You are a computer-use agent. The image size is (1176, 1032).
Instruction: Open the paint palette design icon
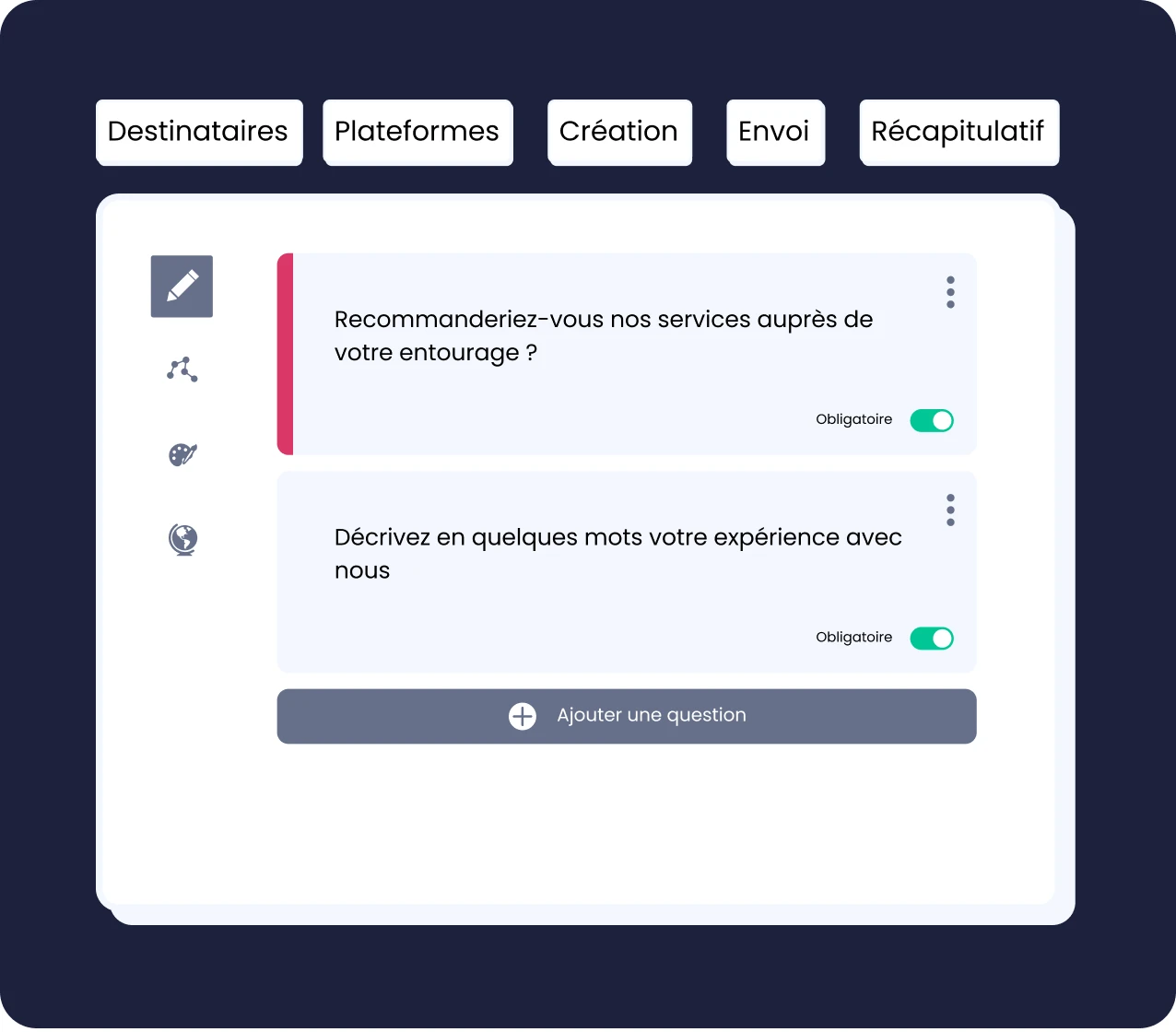[182, 454]
